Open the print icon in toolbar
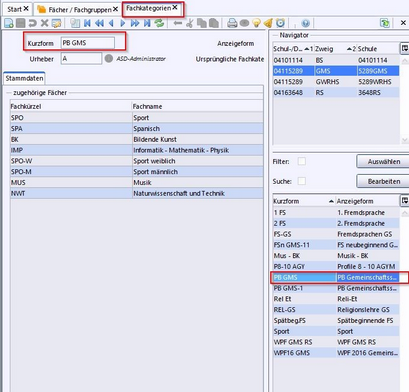Screen dimensions: 409x392 pyautogui.click(x=232, y=23)
